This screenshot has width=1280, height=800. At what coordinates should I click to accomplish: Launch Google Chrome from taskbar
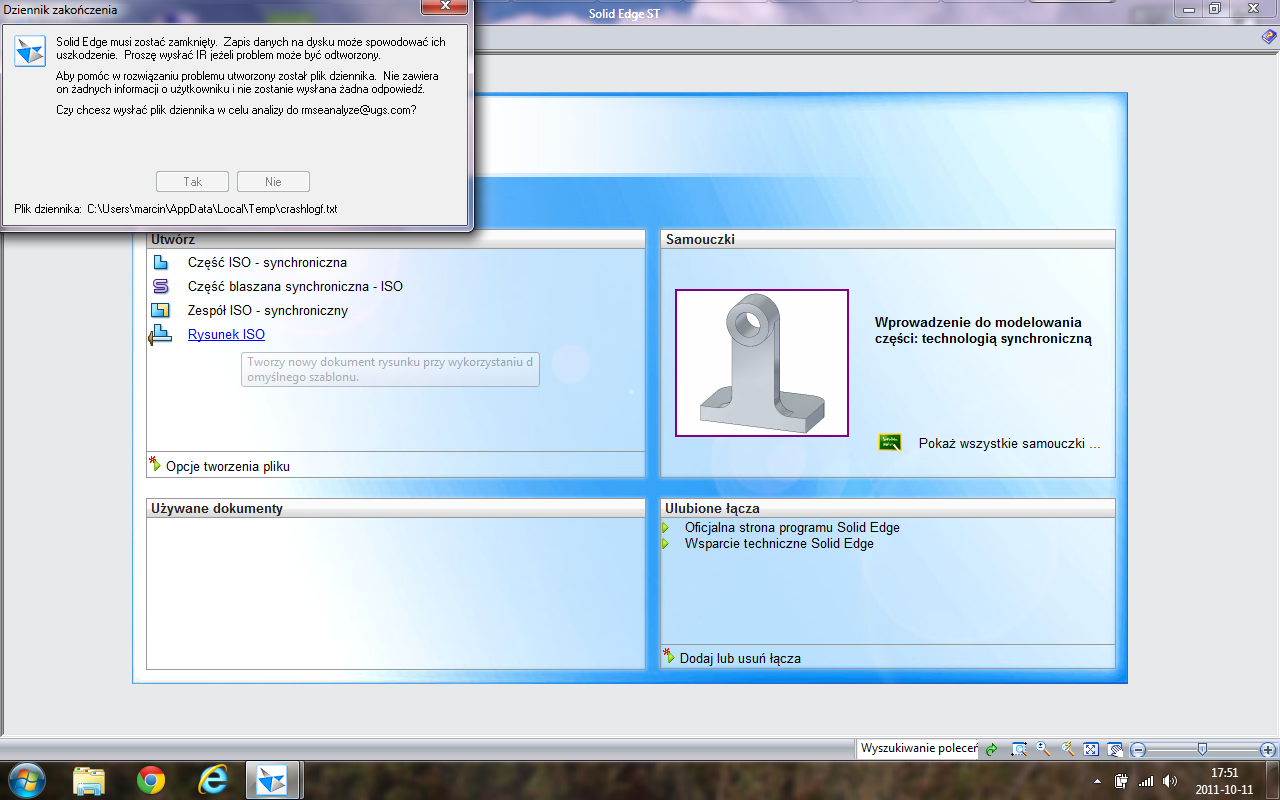point(151,779)
